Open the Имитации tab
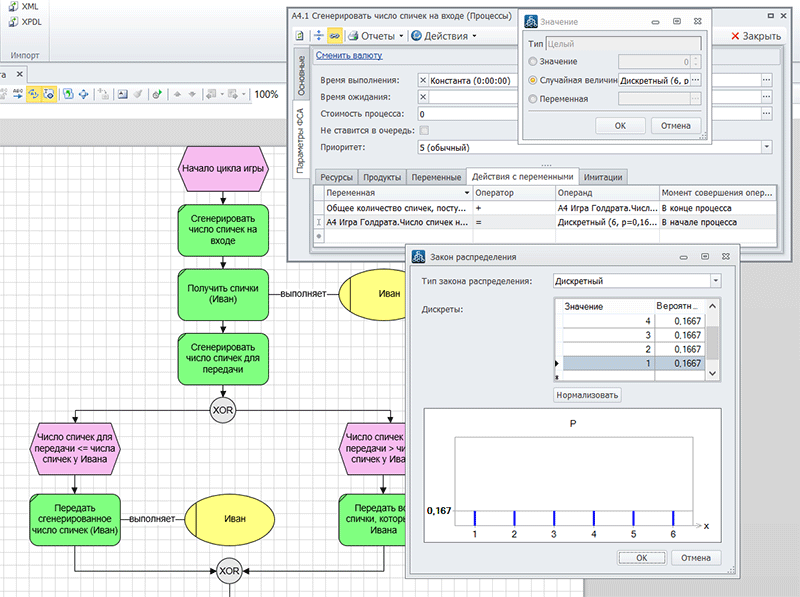The image size is (800, 597). (x=603, y=177)
